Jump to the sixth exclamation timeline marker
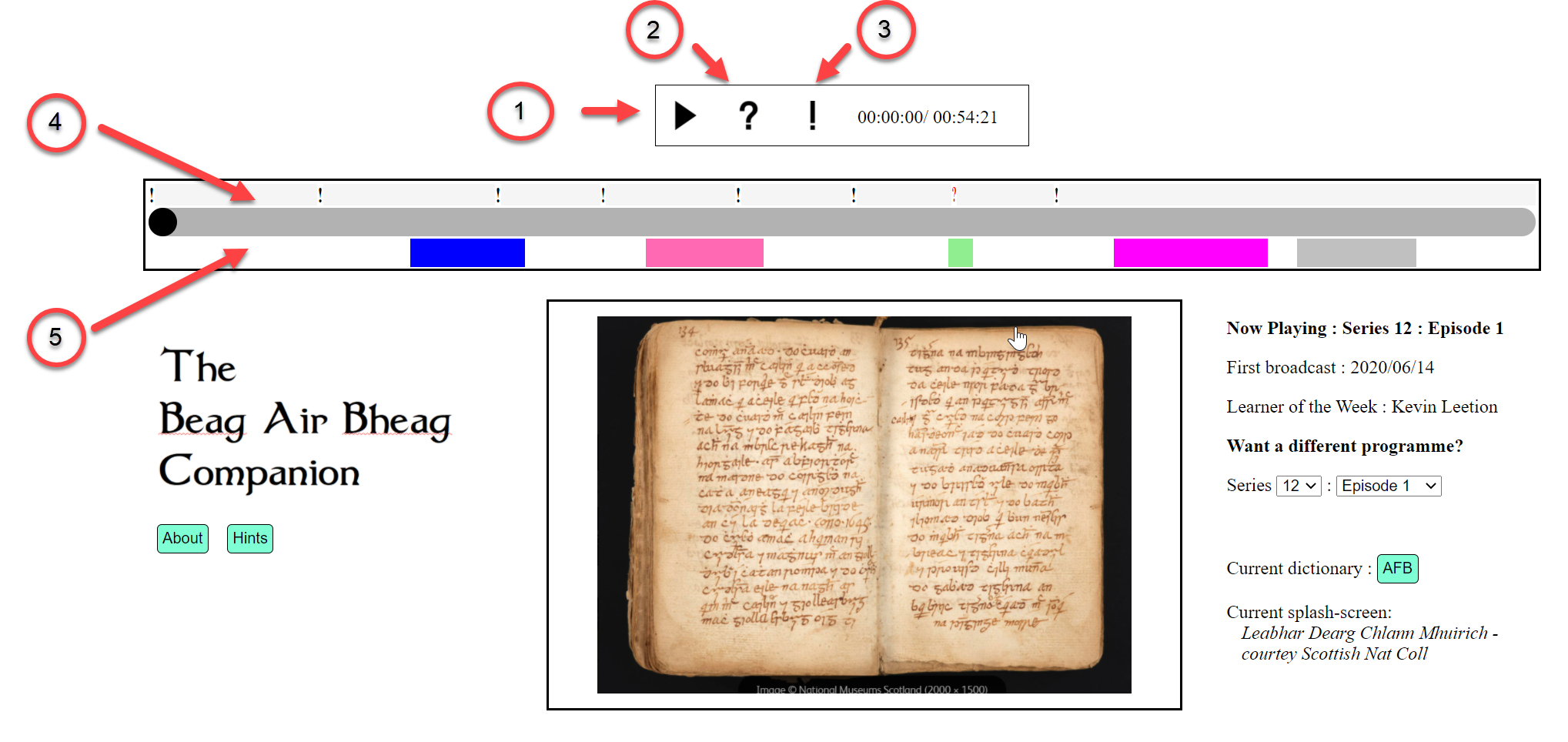Viewport: 1568px width, 742px height. click(x=854, y=195)
